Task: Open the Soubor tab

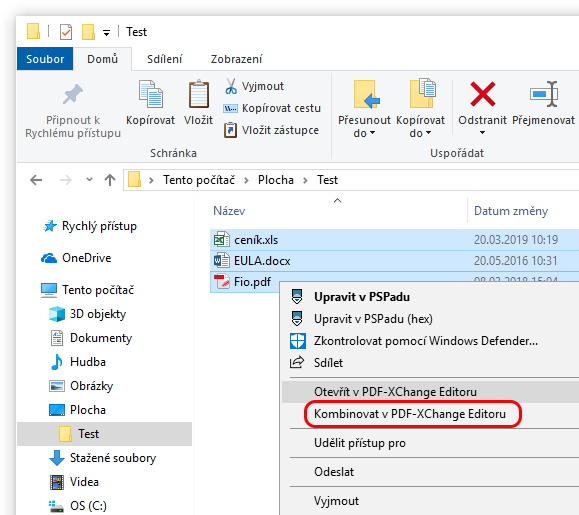Action: click(x=45, y=59)
